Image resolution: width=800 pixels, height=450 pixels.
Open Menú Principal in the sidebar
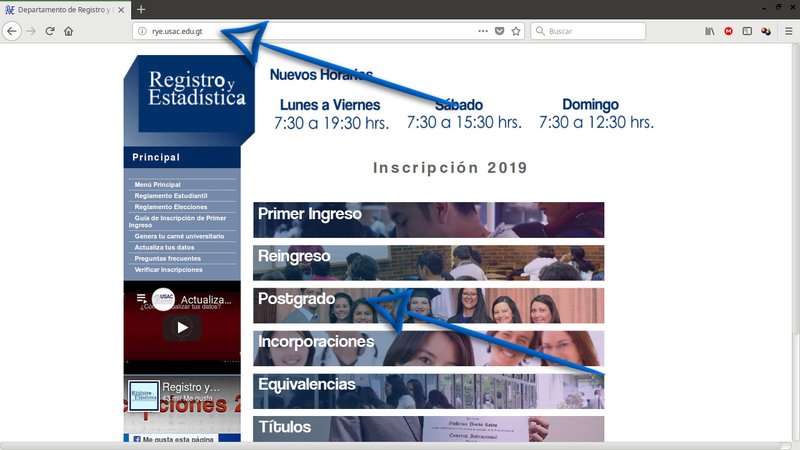tap(158, 185)
